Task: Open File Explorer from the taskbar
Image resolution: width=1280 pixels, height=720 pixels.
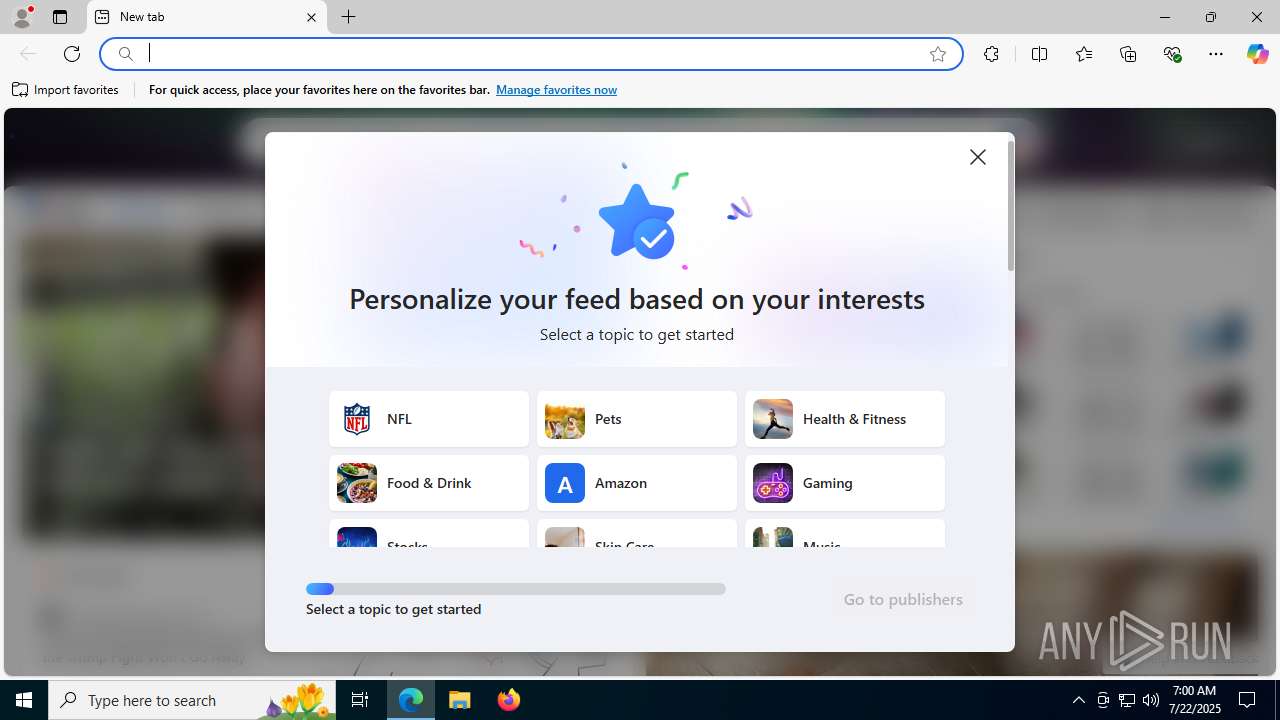Action: pos(460,700)
